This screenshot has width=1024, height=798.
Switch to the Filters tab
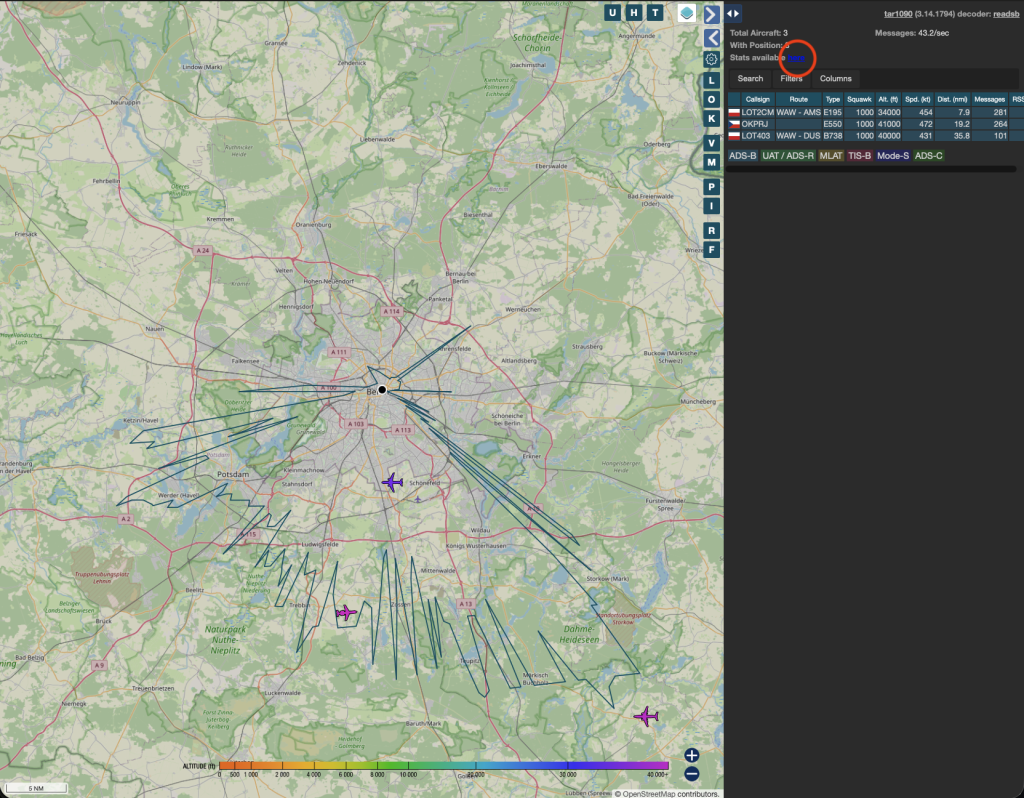click(x=791, y=78)
